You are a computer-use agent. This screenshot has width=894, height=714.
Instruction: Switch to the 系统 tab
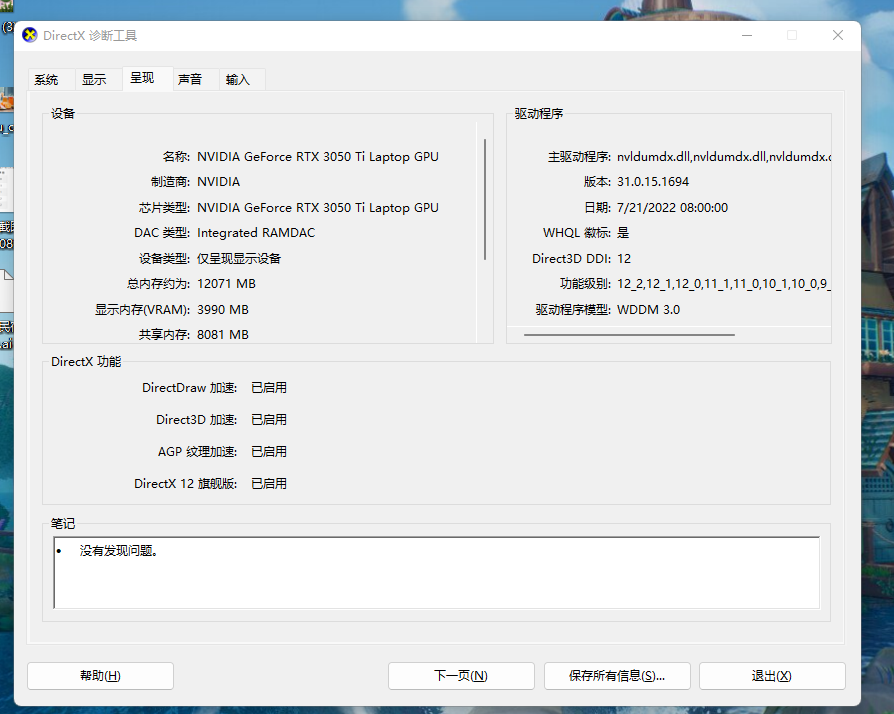pyautogui.click(x=46, y=80)
